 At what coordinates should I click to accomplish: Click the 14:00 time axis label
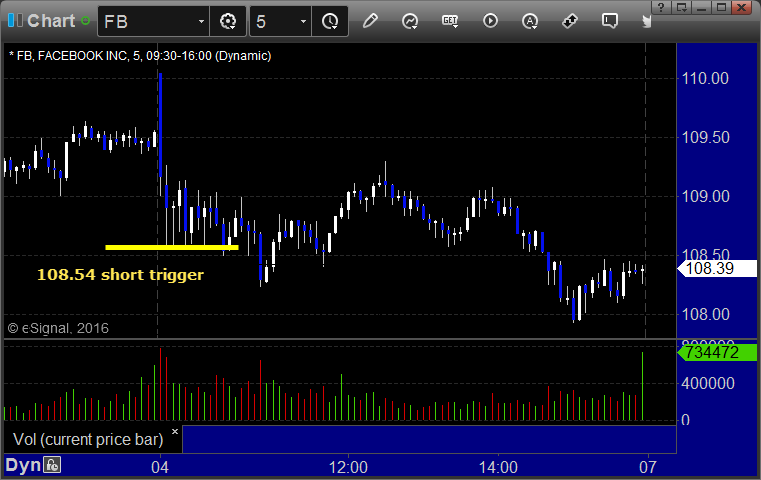click(x=498, y=467)
